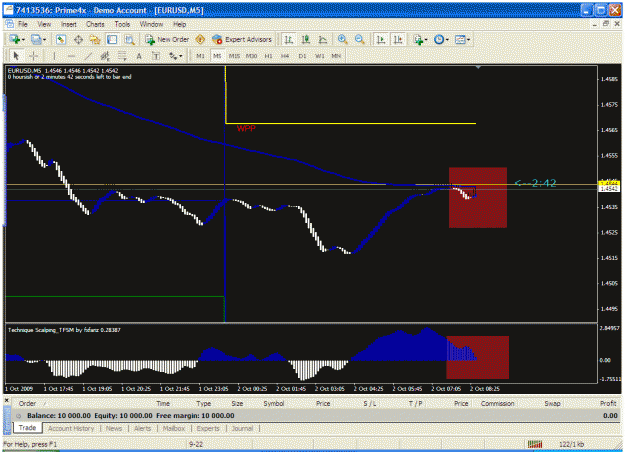Switch chart to H1 timeframe

269,56
